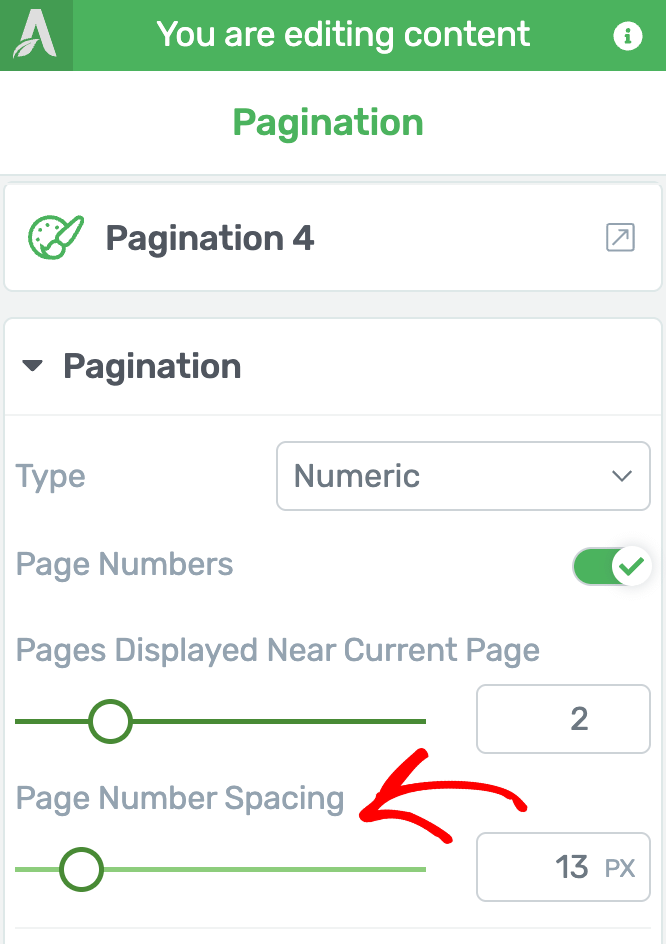This screenshot has width=666, height=944.
Task: Open the info icon in green header
Action: [627, 36]
